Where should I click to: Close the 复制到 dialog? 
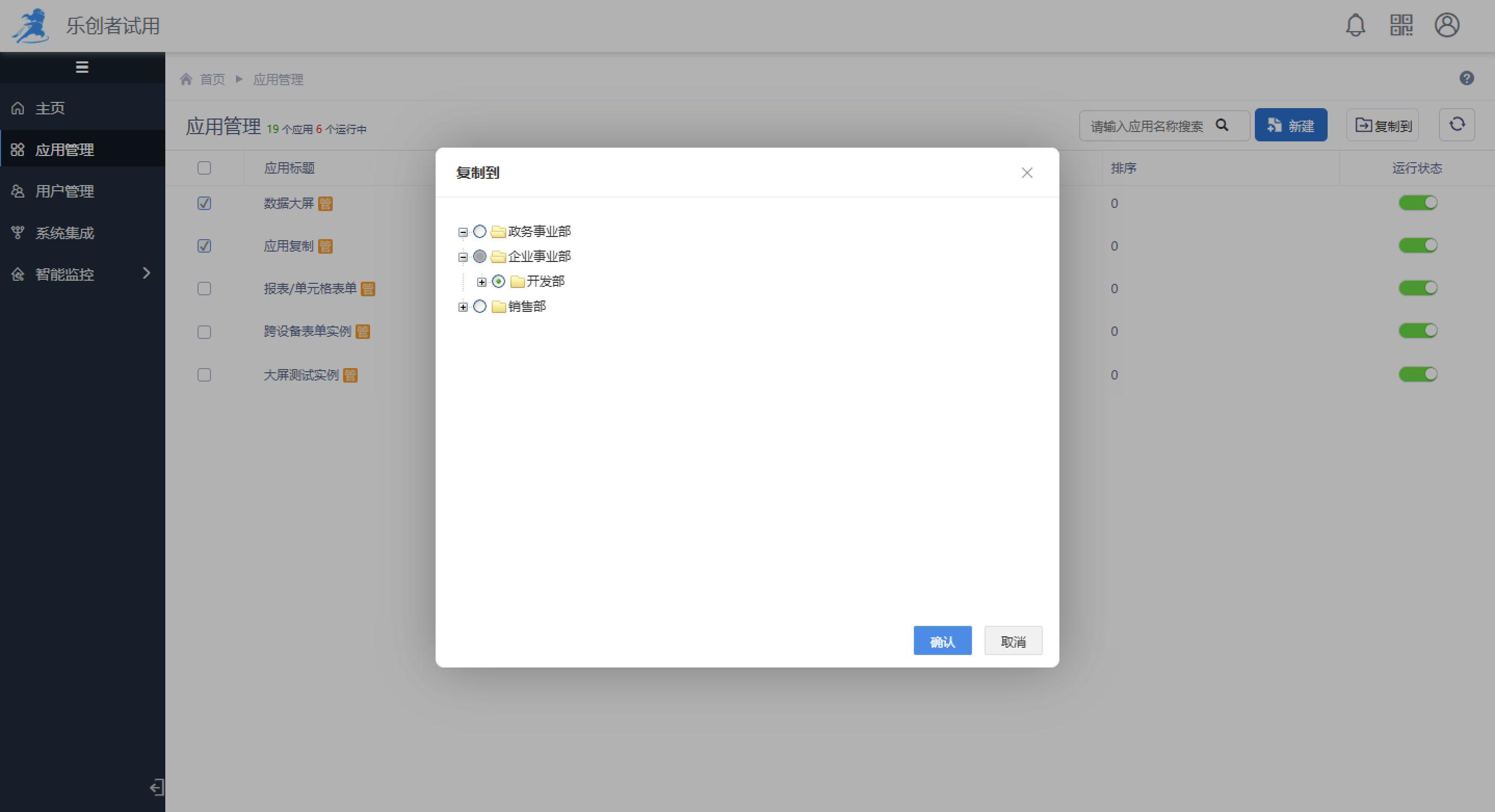(1027, 173)
